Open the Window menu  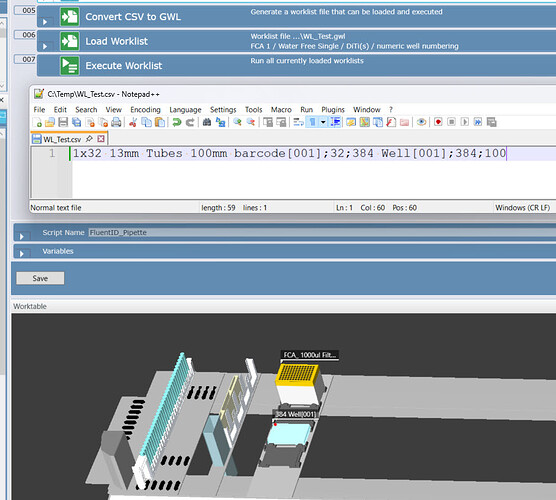tap(367, 110)
